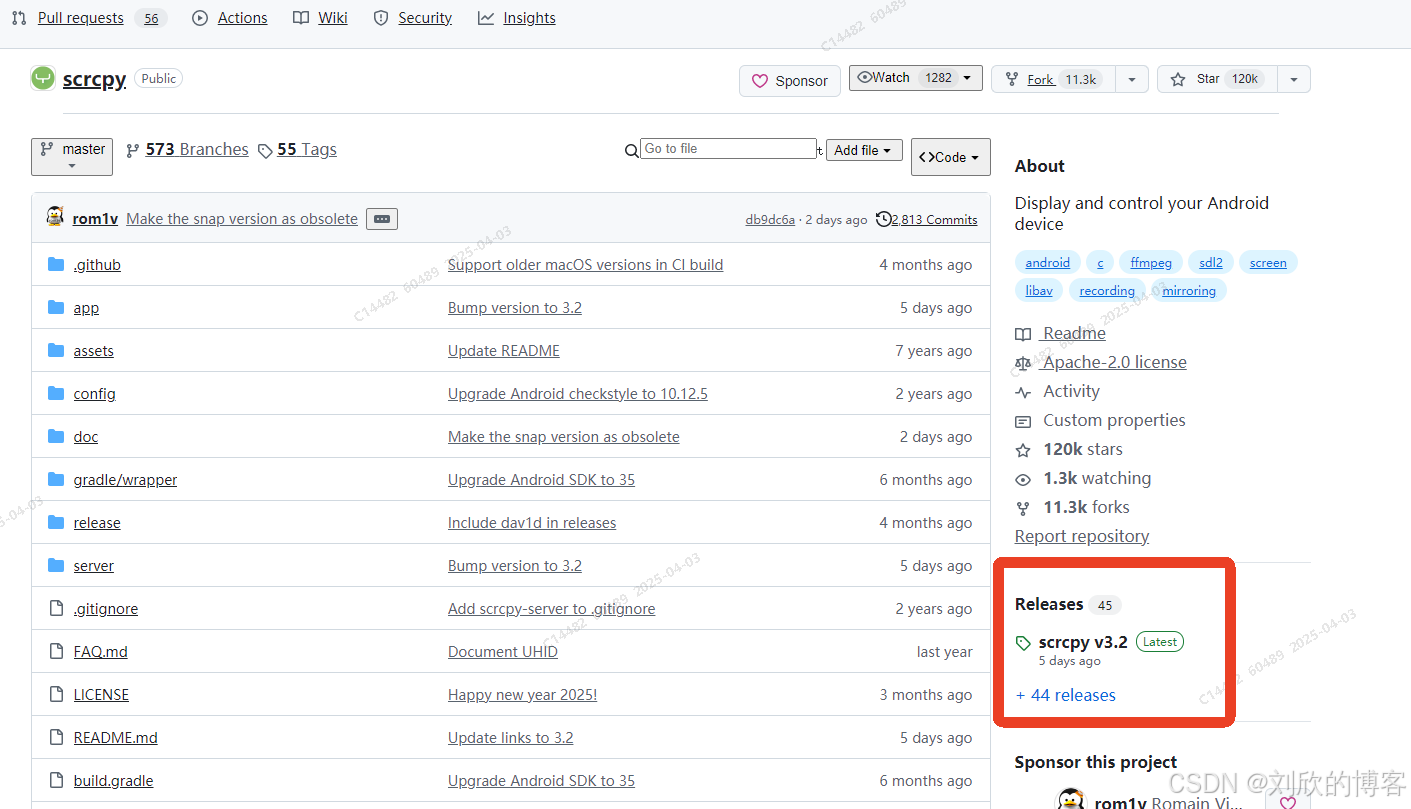Click the gradle/wrapper folder icon
Viewport: 1411px width, 809px height.
(x=56, y=479)
